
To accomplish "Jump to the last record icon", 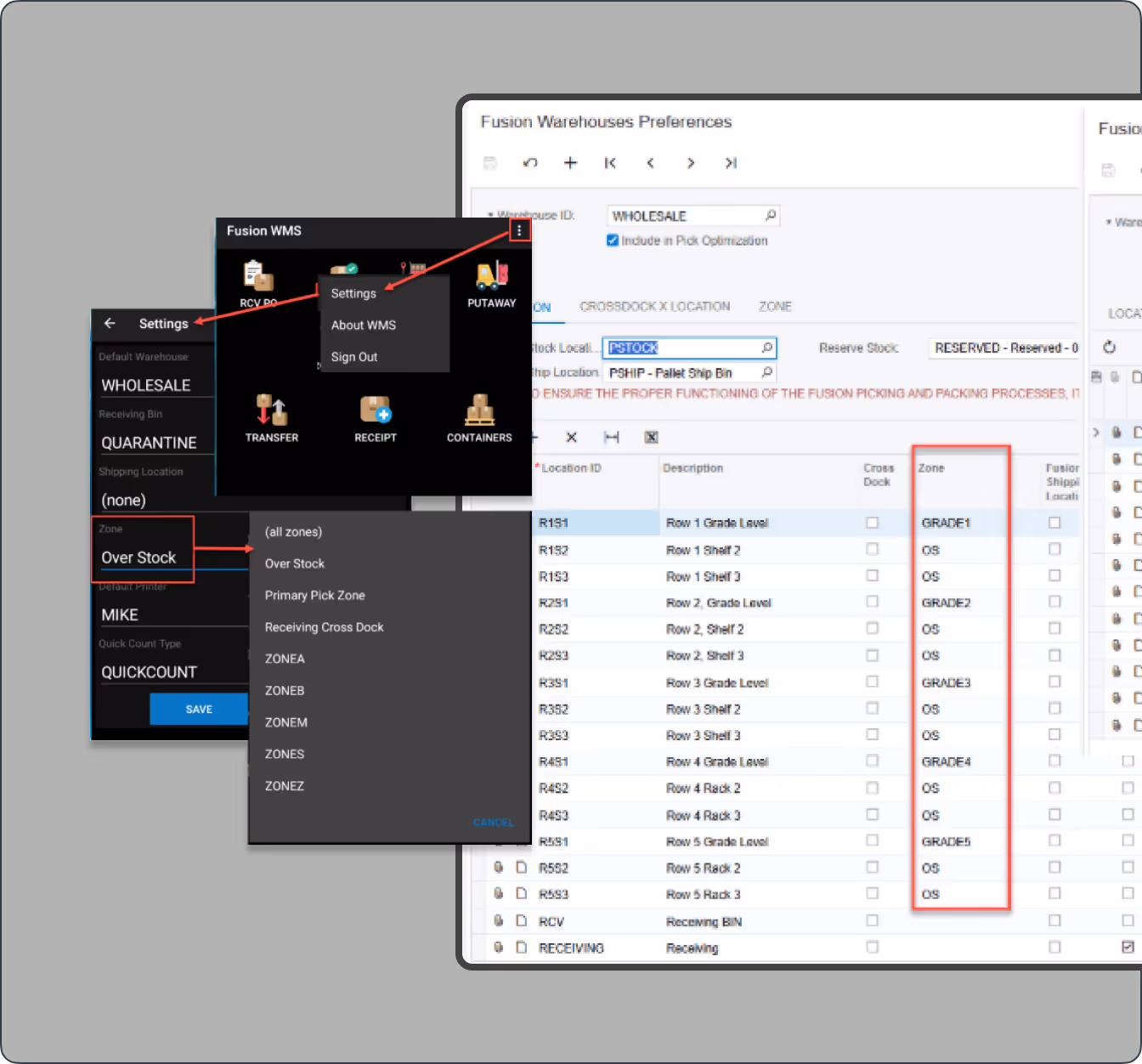I will 731,163.
